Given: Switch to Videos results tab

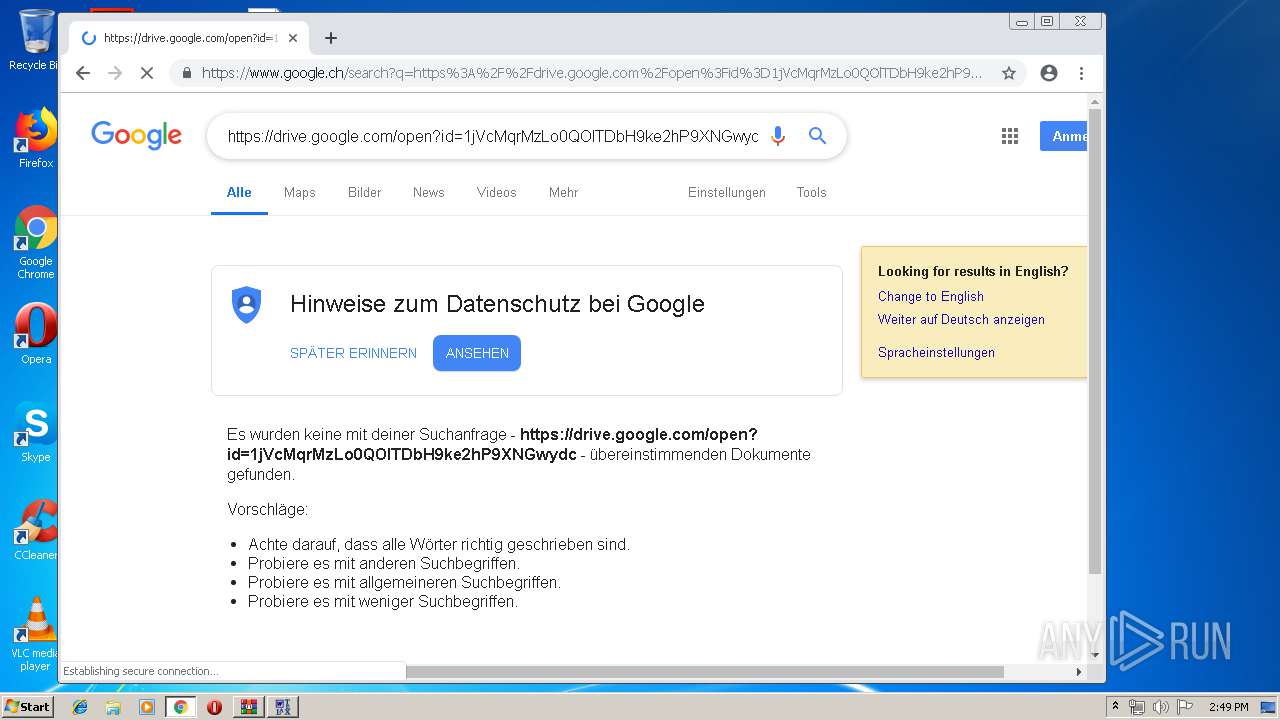Looking at the screenshot, I should 496,192.
